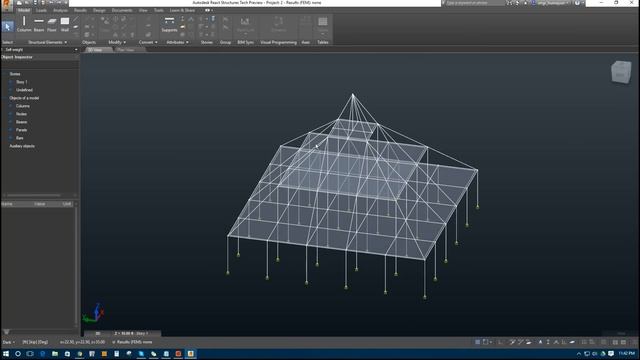Choose the Wall element tool

click(x=65, y=24)
